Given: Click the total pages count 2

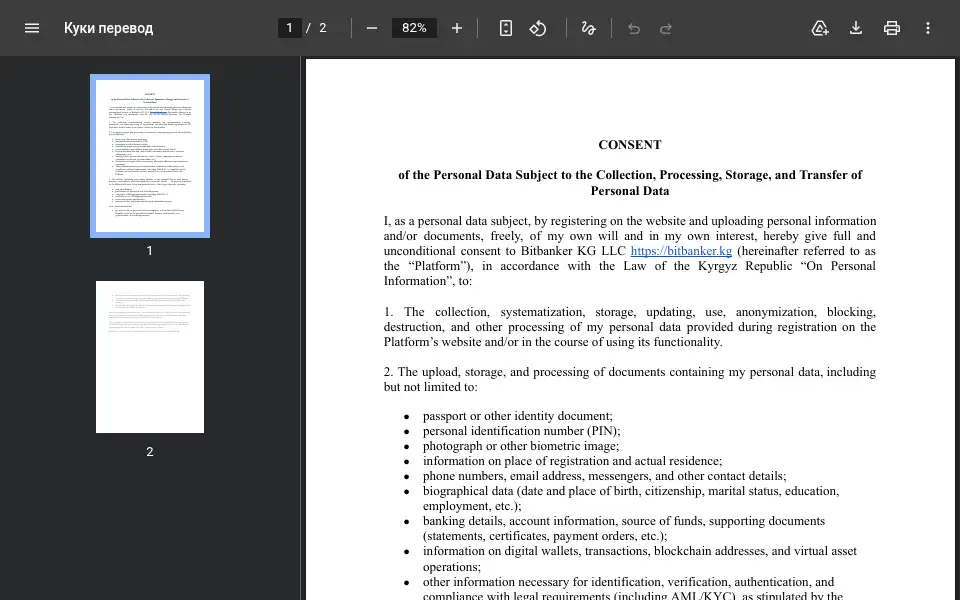Looking at the screenshot, I should (x=323, y=28).
